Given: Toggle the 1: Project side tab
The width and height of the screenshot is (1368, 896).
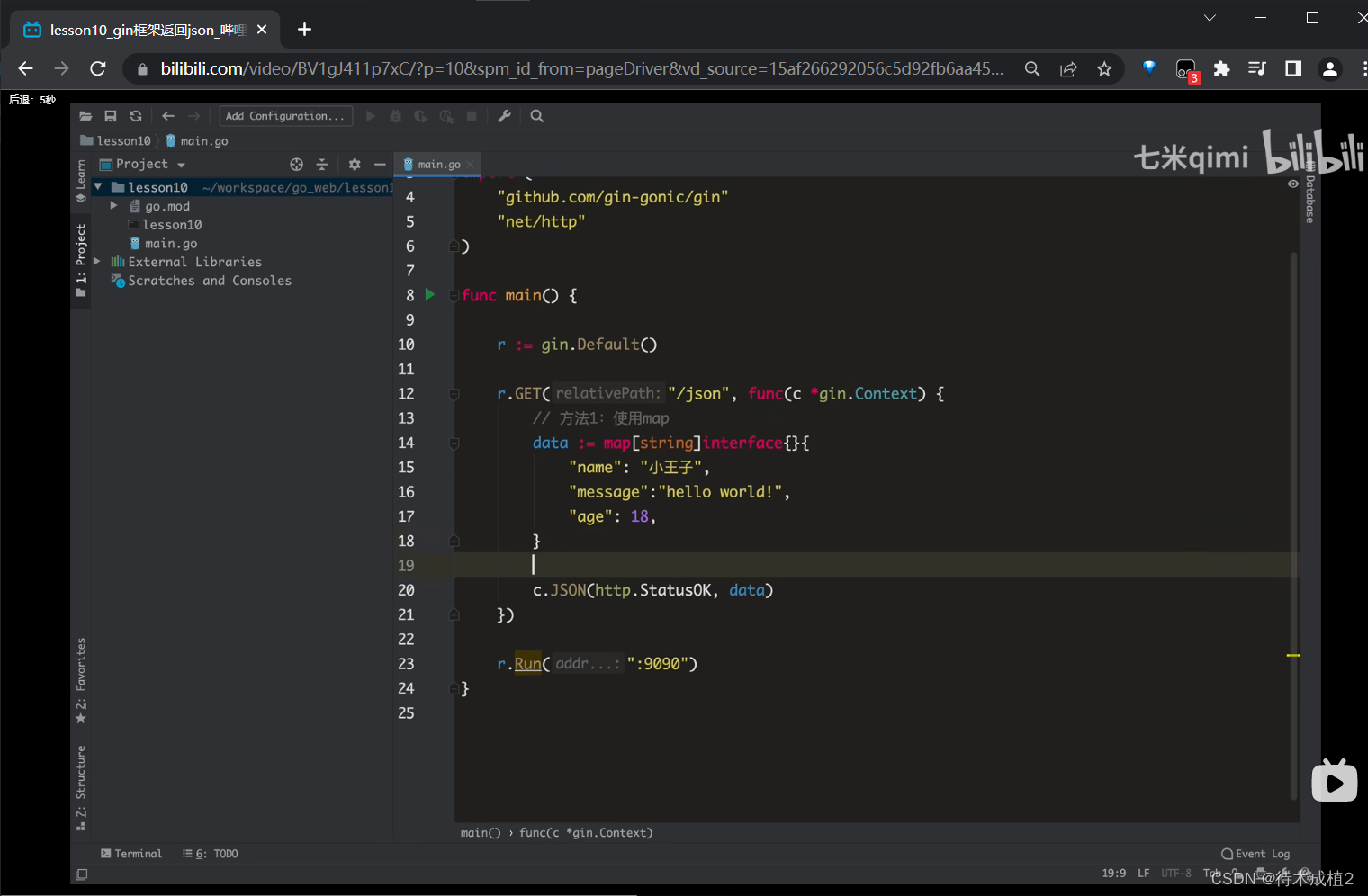Looking at the screenshot, I should tap(81, 260).
